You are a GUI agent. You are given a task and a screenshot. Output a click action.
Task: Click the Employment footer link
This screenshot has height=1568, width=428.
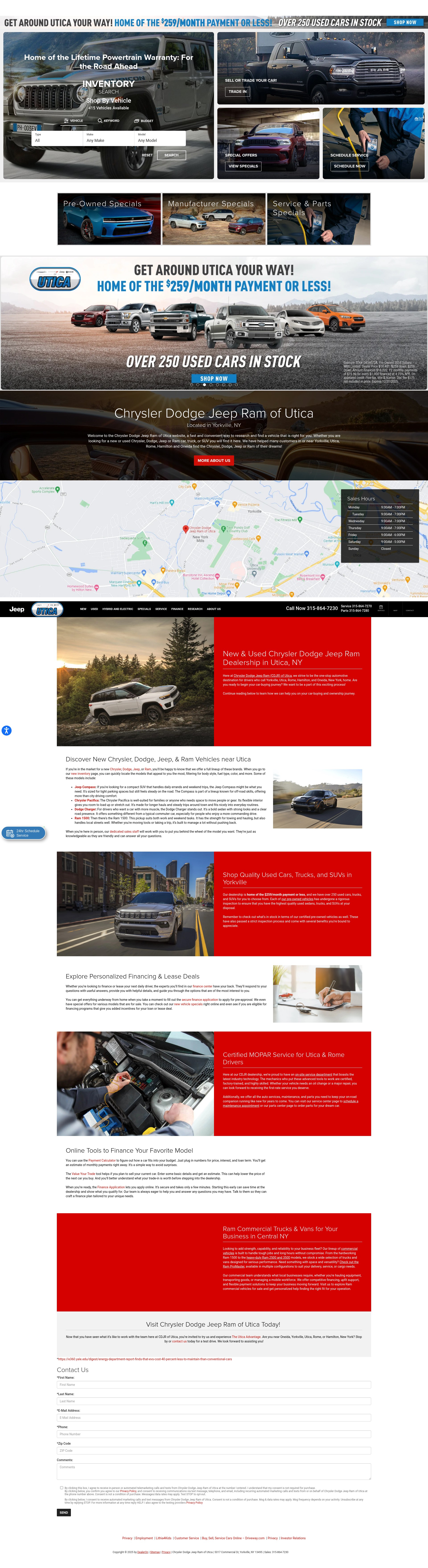tap(144, 1538)
